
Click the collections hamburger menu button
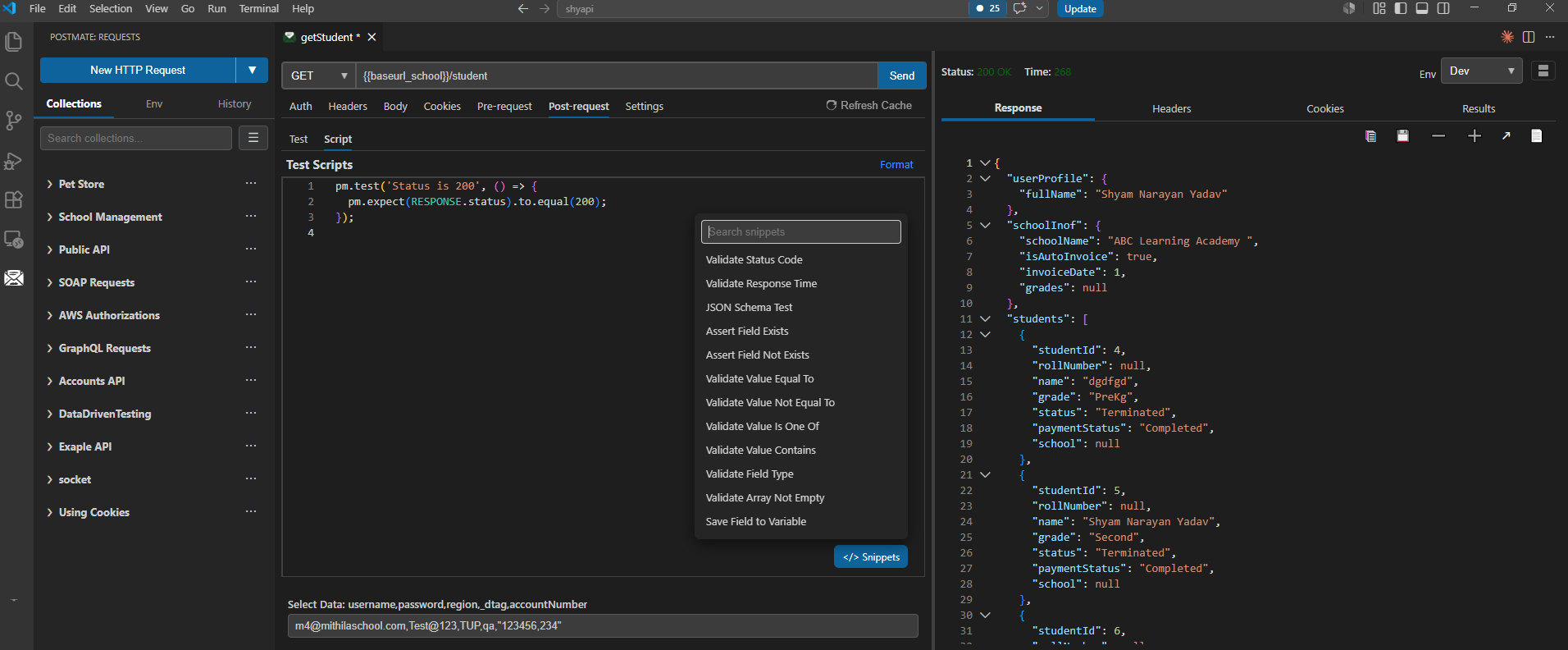253,138
